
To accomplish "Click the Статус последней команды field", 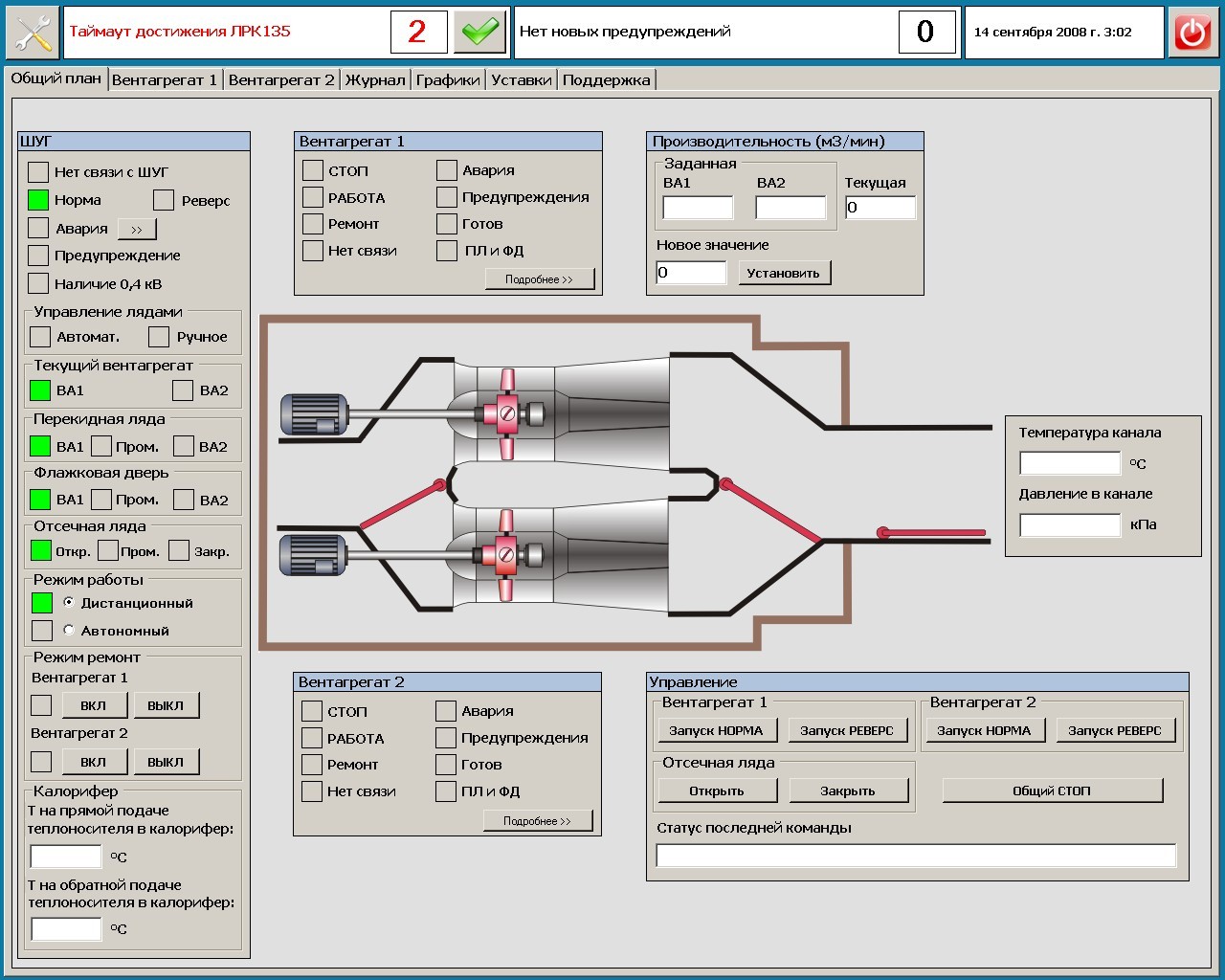I will [x=915, y=856].
